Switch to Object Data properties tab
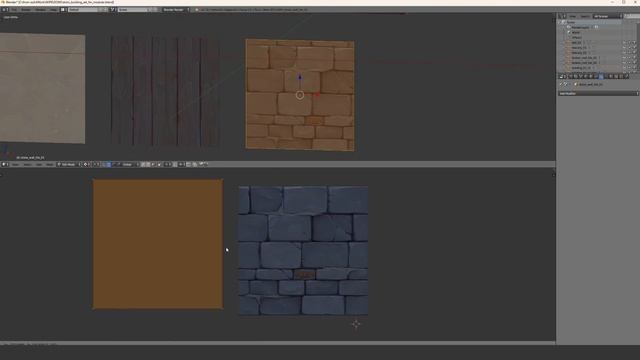Screen dimensions: 640x360 [x=606, y=77]
